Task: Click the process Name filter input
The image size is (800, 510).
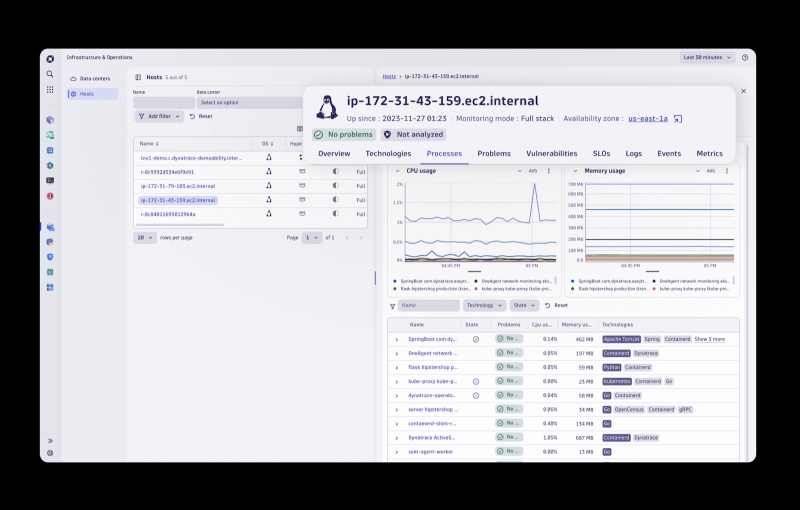Action: pyautogui.click(x=429, y=305)
